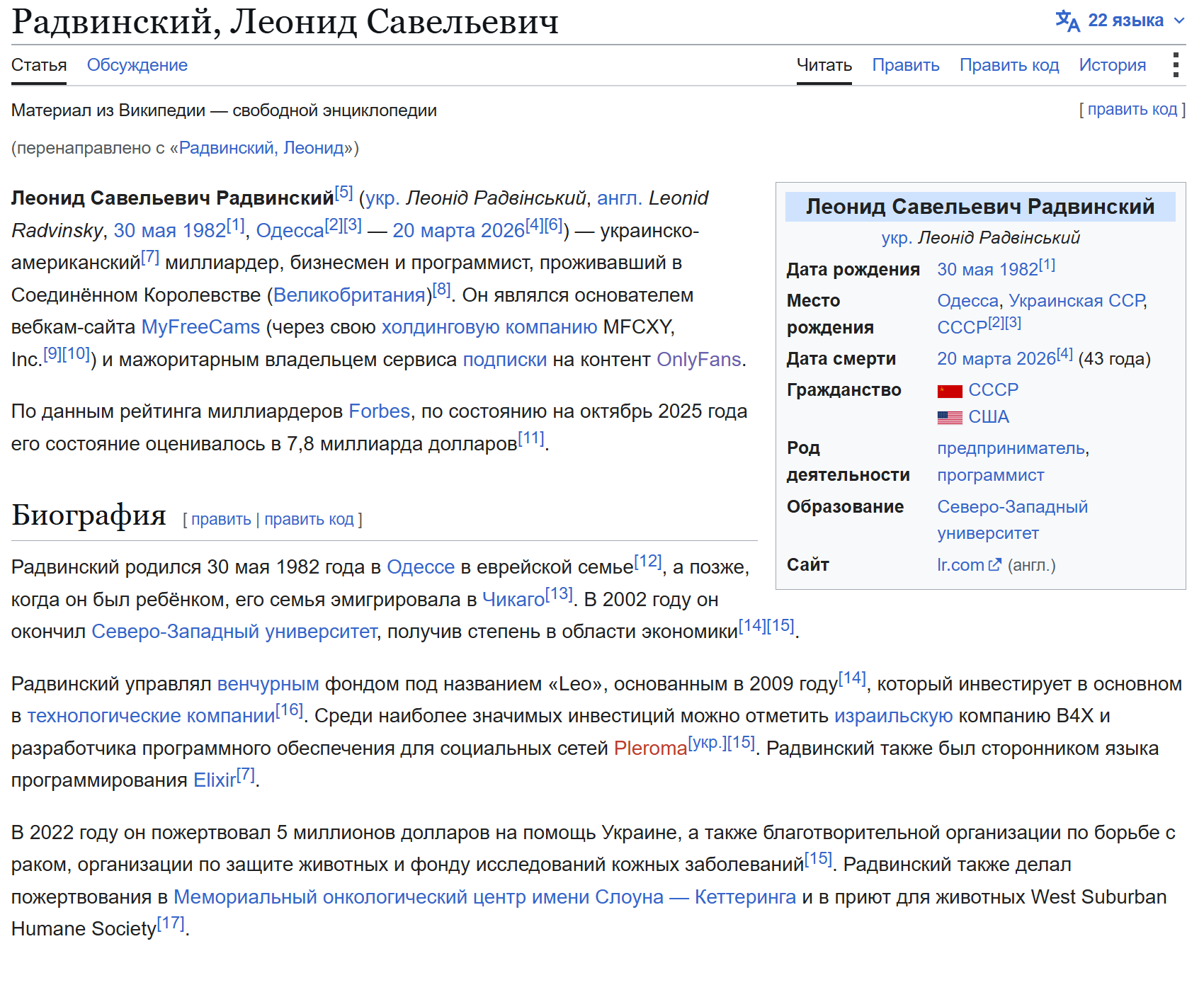The width and height of the screenshot is (1204, 985).
Task: View the История page history tab
Action: tap(1113, 65)
